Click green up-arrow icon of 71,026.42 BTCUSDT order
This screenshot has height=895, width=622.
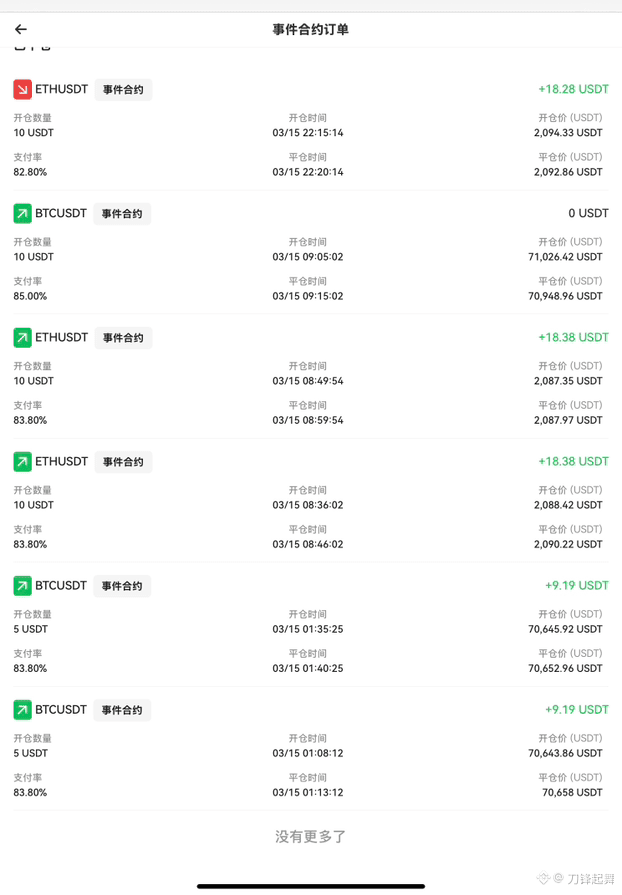point(22,213)
